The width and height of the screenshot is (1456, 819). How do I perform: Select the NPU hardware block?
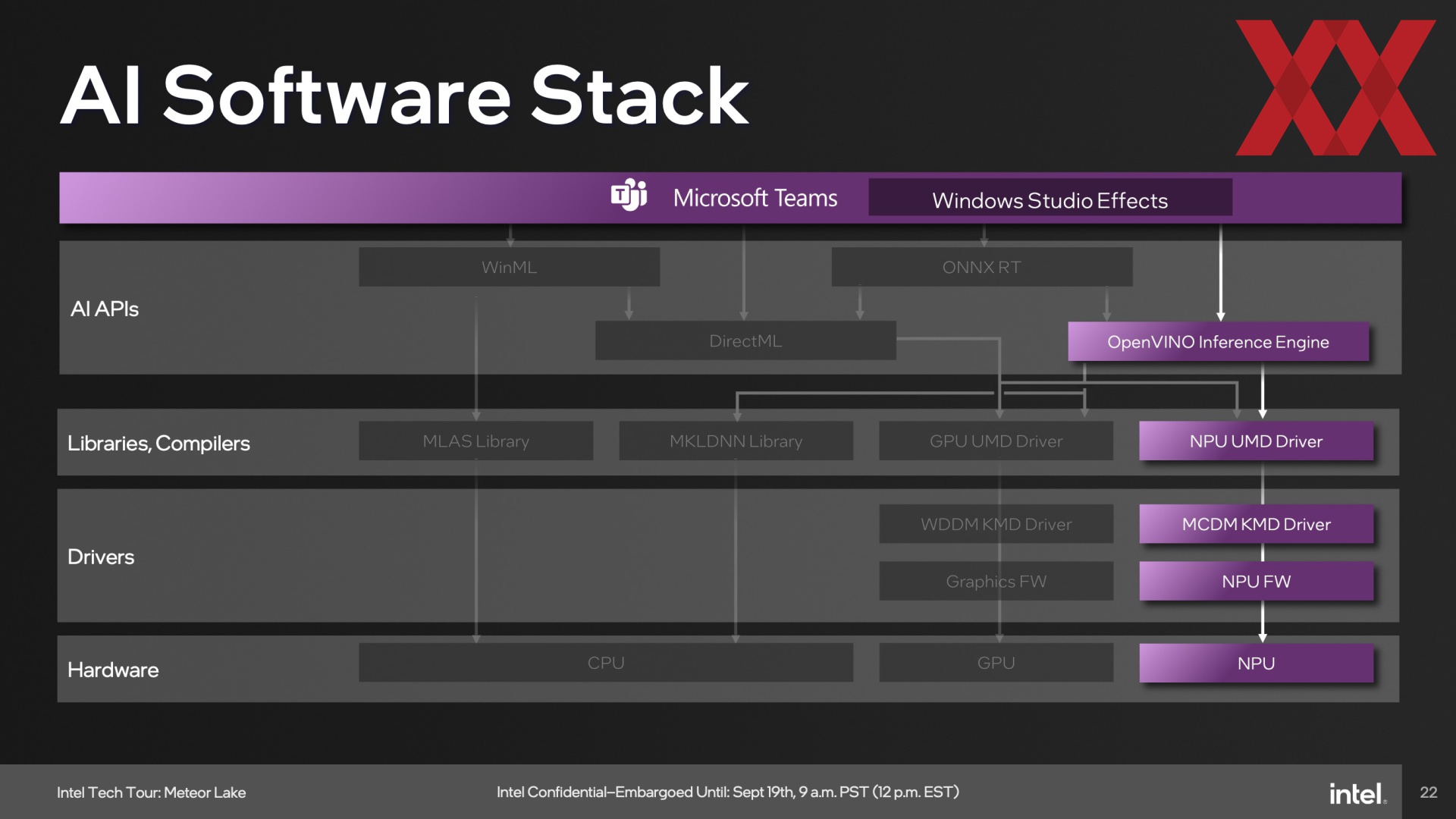[1256, 663]
